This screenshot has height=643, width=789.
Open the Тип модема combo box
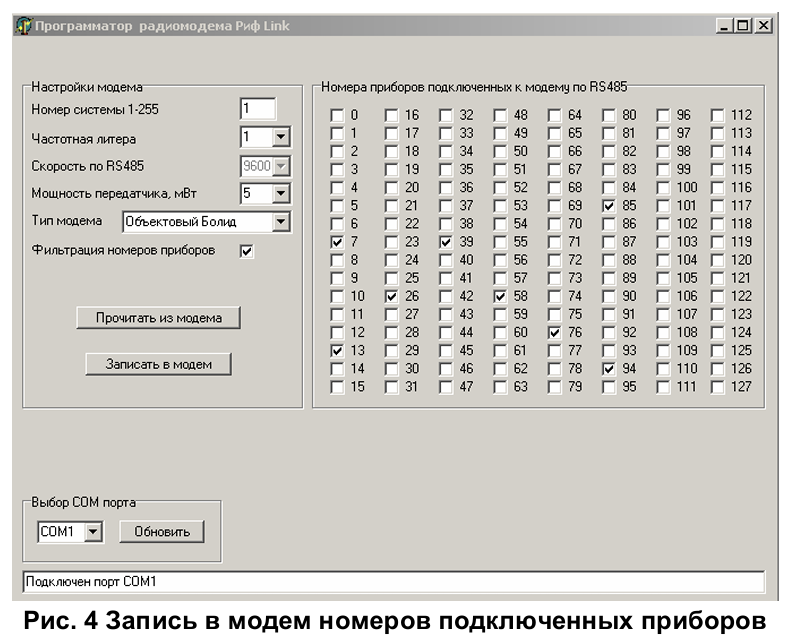pyautogui.click(x=280, y=221)
